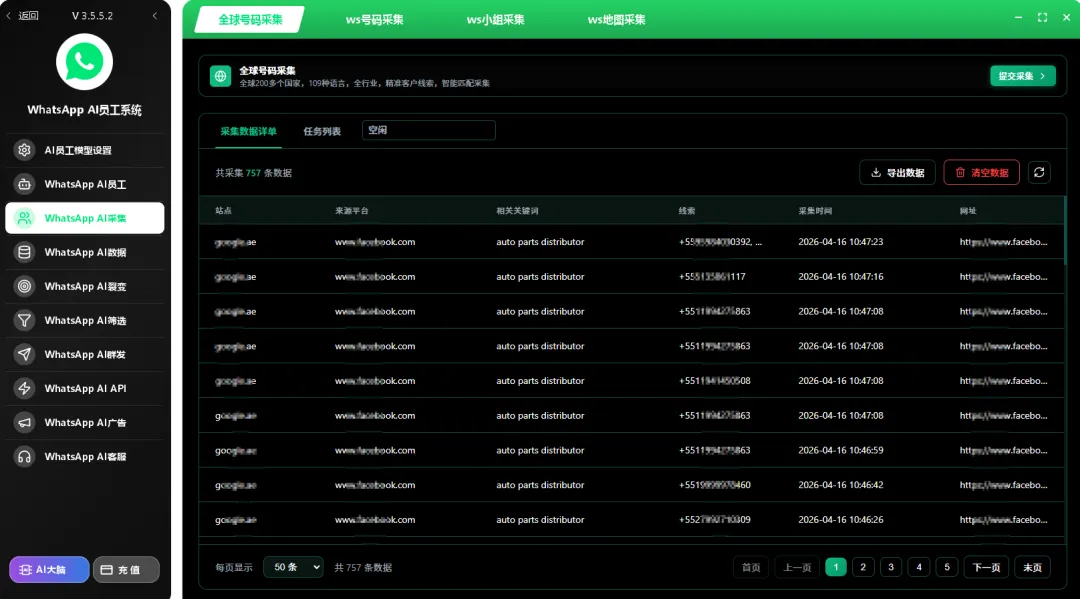Select page 2 in pagination
The width and height of the screenshot is (1080, 599).
click(863, 567)
